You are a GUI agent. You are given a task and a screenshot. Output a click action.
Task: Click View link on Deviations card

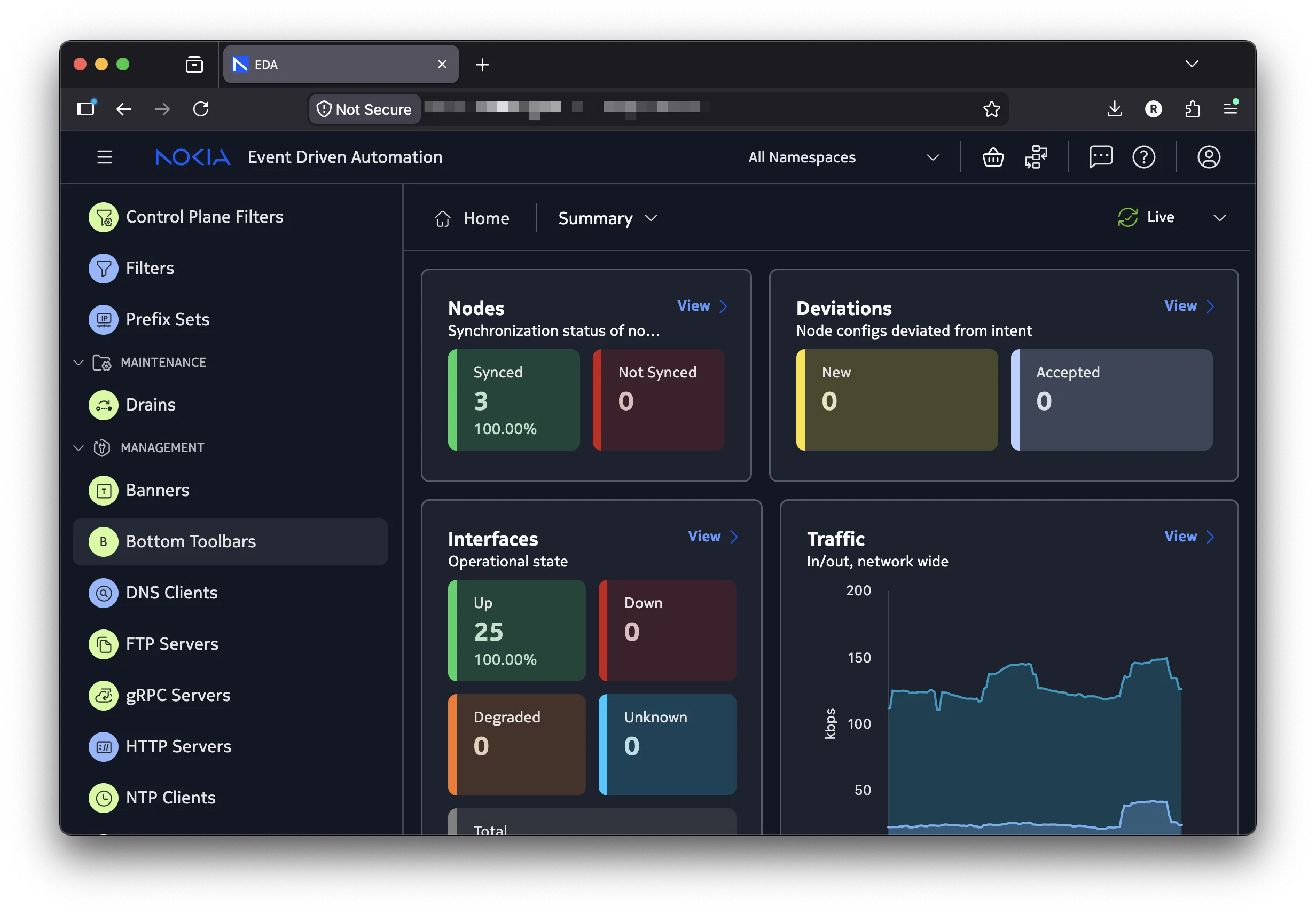(1189, 306)
